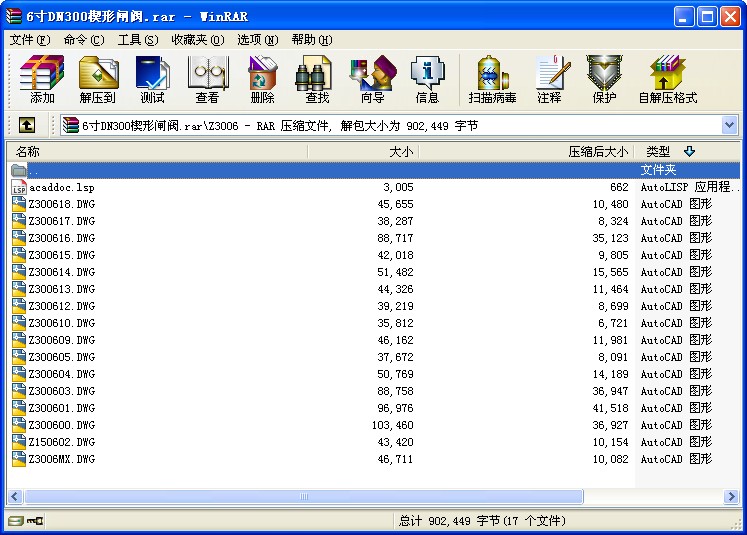Open the 收藏夹(O) menu
The height and width of the screenshot is (535, 747).
(x=196, y=40)
